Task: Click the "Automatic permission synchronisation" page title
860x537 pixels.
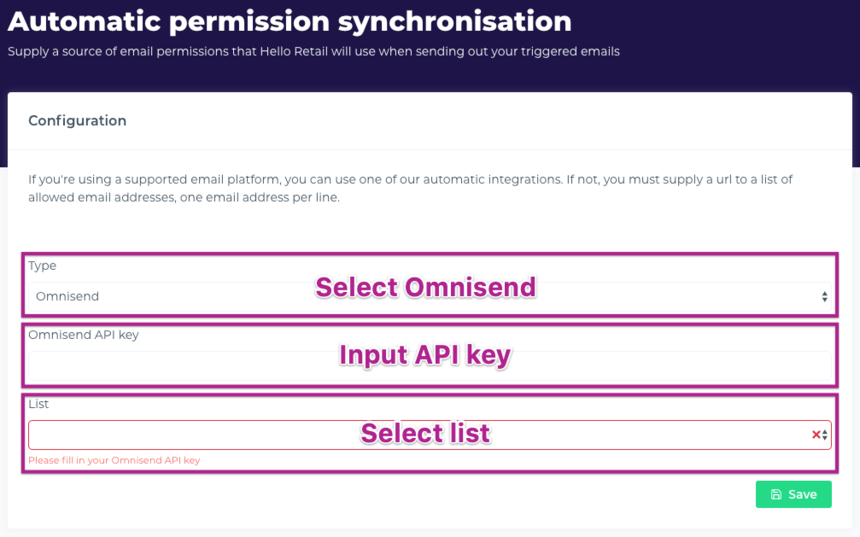Action: [x=290, y=21]
